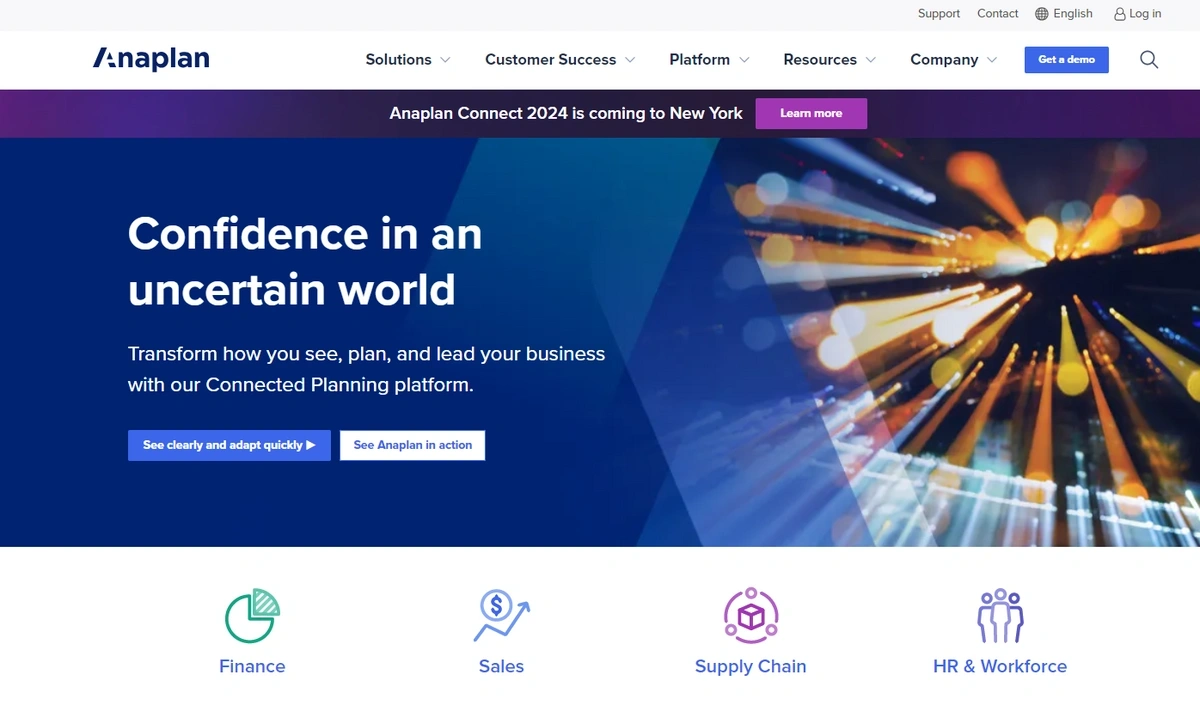Expand the Platform chevron
Screen dimensions: 1200x719
coord(744,60)
